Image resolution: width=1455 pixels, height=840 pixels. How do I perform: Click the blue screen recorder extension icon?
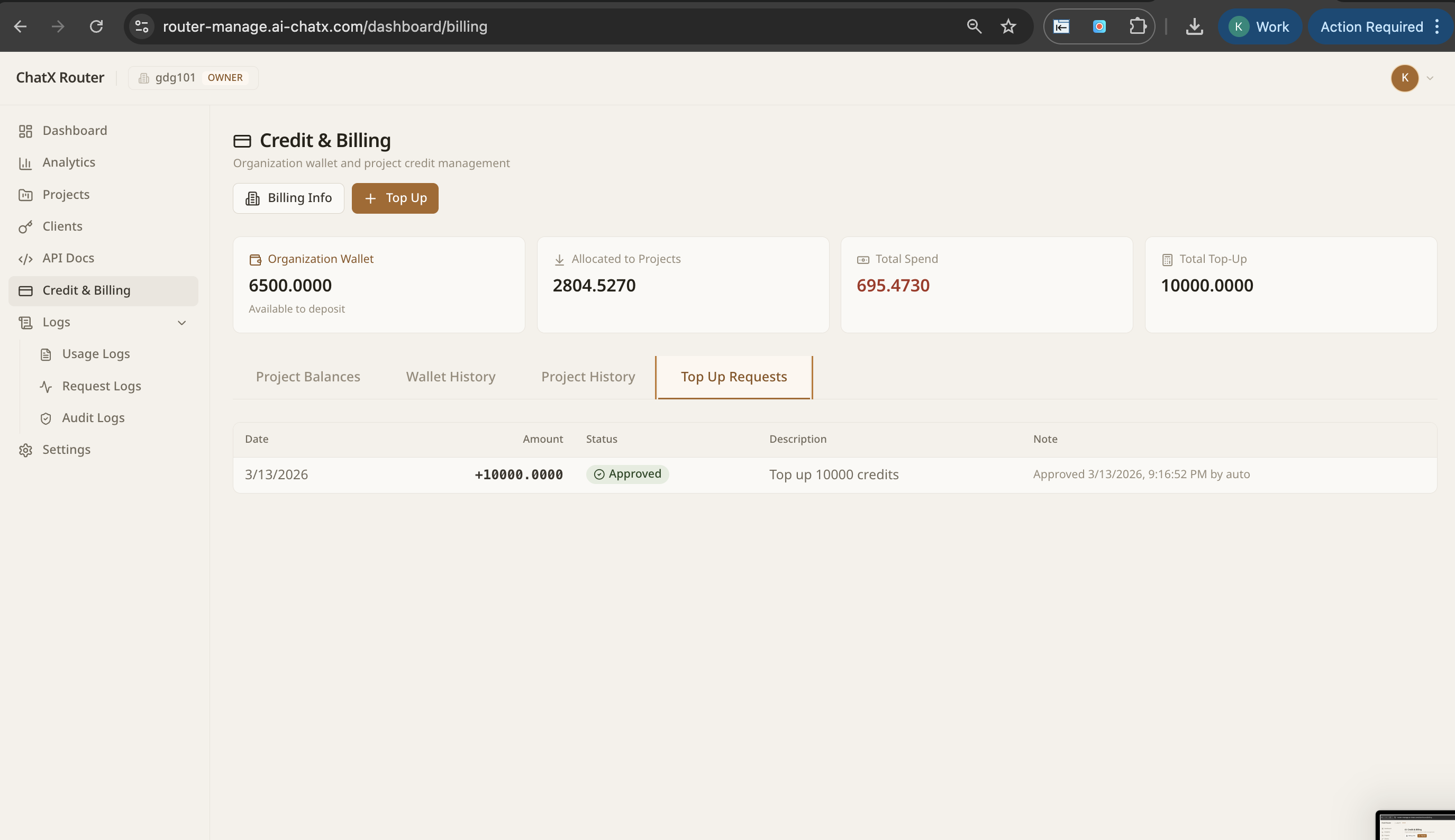[x=1099, y=26]
